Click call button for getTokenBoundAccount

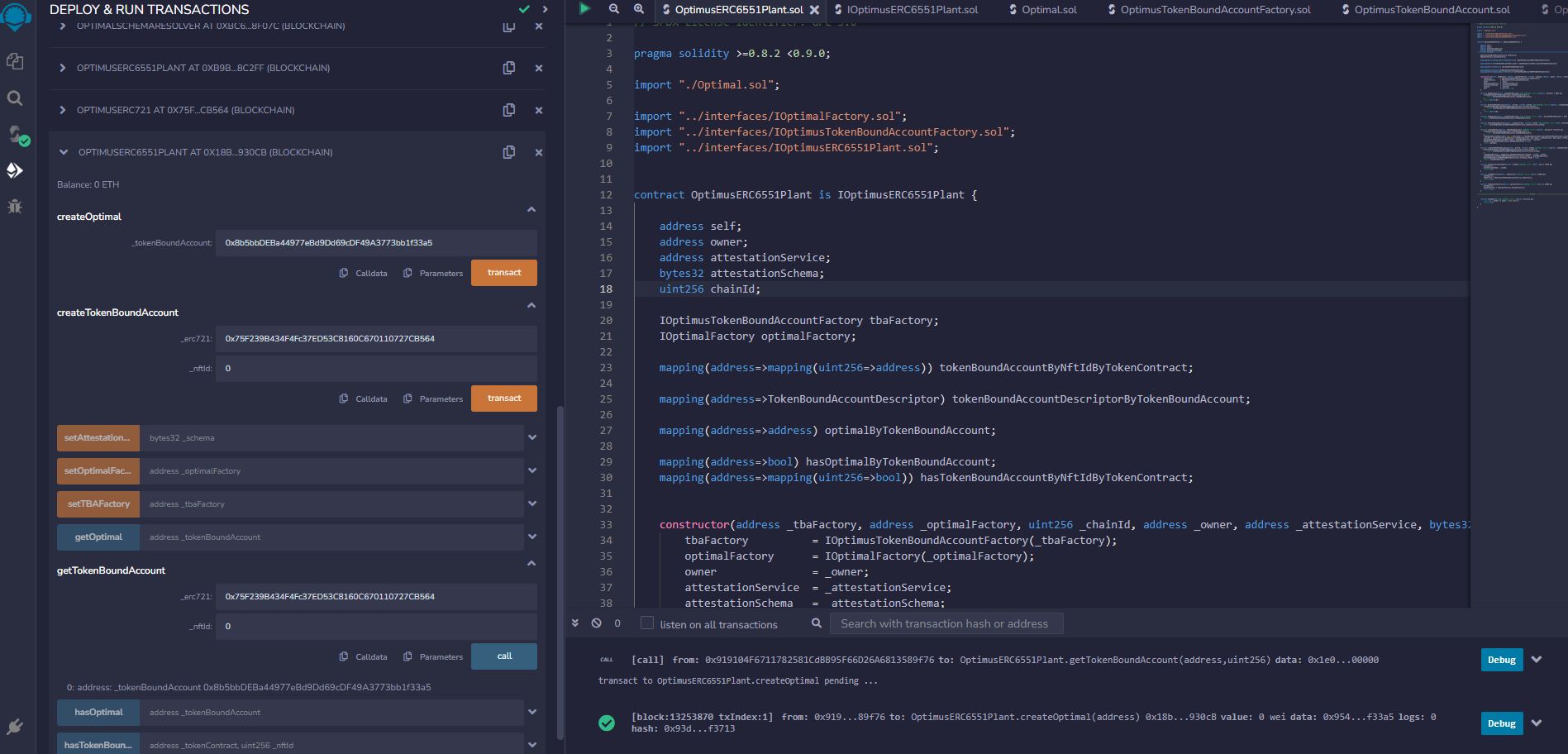[x=504, y=656]
